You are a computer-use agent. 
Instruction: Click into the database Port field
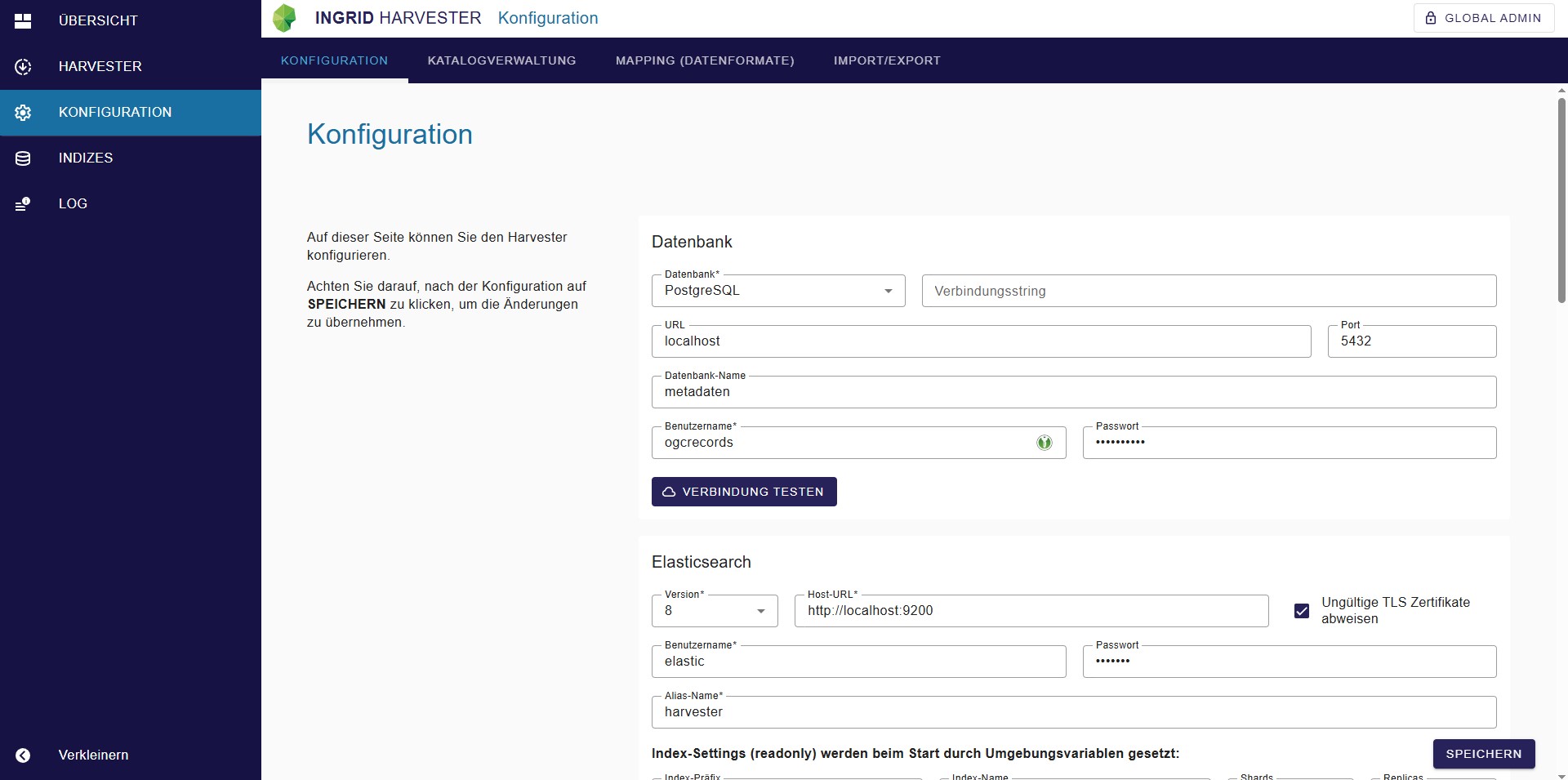point(1411,341)
